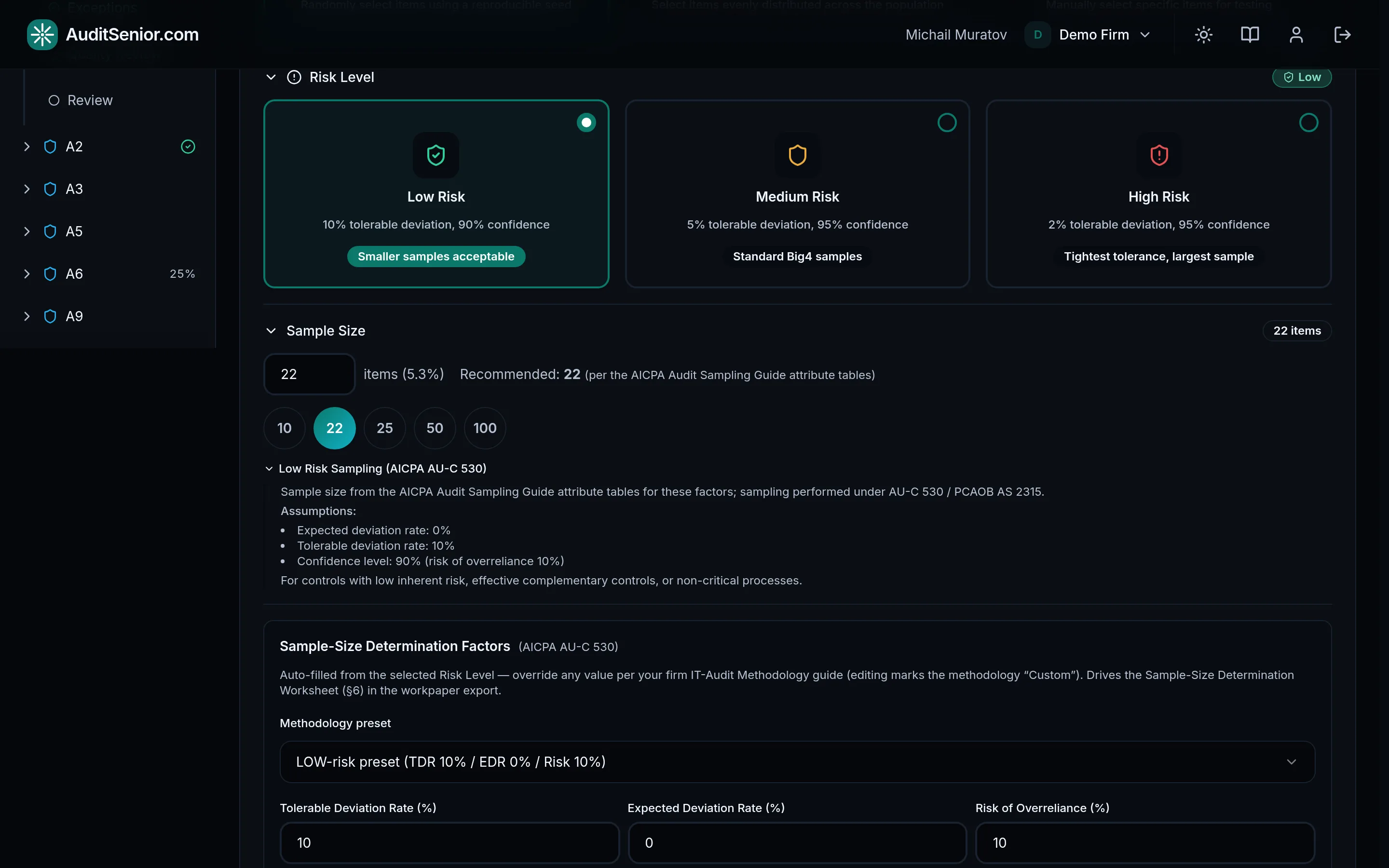This screenshot has width=1389, height=868.
Task: Toggle the light/dark theme sun icon
Action: (x=1203, y=35)
